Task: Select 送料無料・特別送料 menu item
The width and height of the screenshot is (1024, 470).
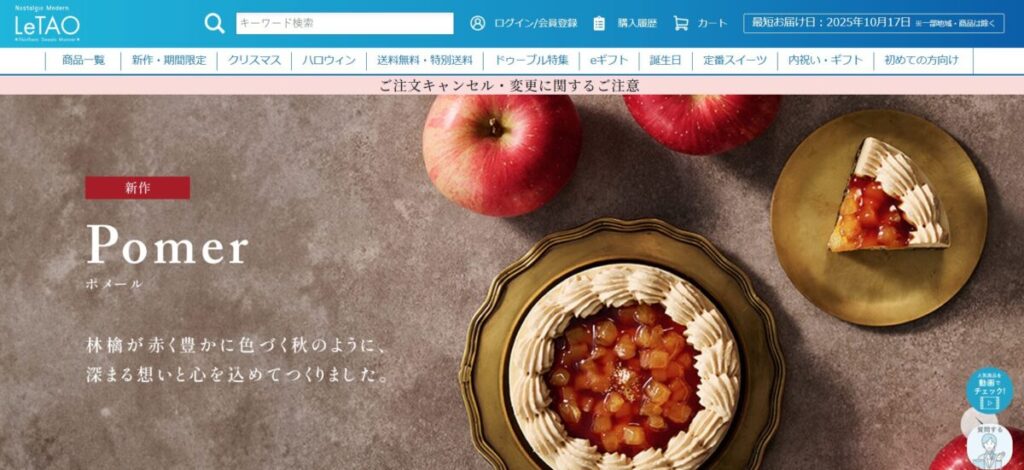Action: 424,61
